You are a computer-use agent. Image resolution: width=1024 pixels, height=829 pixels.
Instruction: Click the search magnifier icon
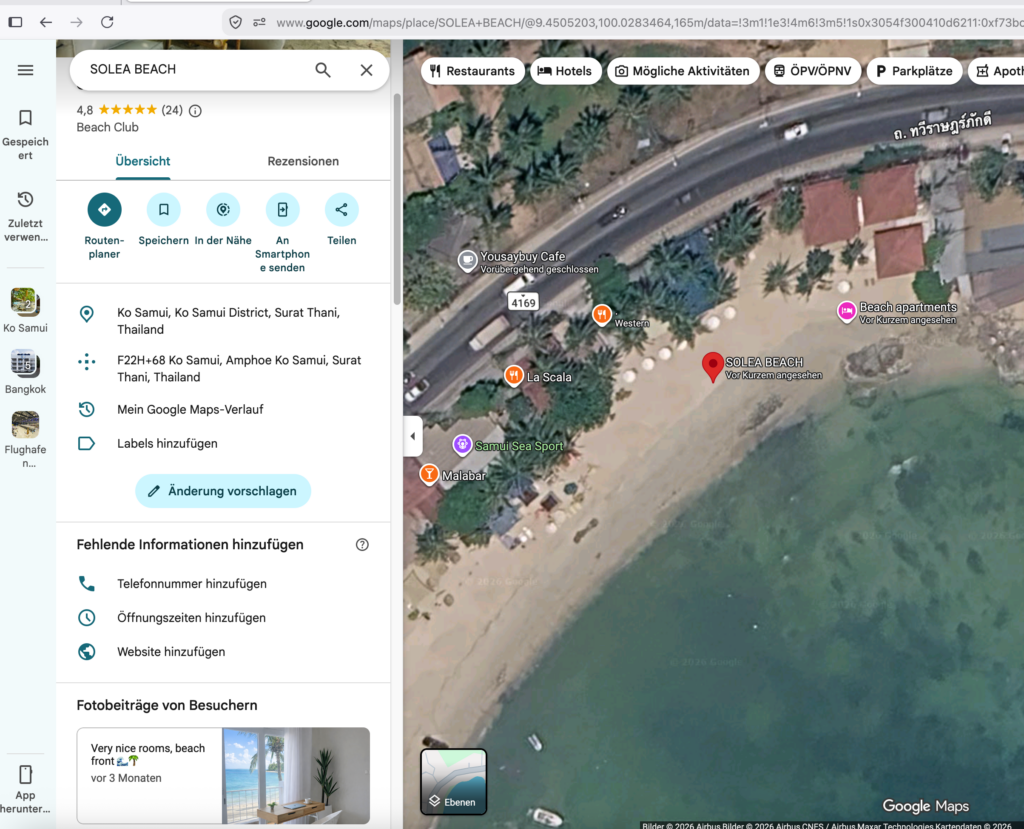(323, 70)
